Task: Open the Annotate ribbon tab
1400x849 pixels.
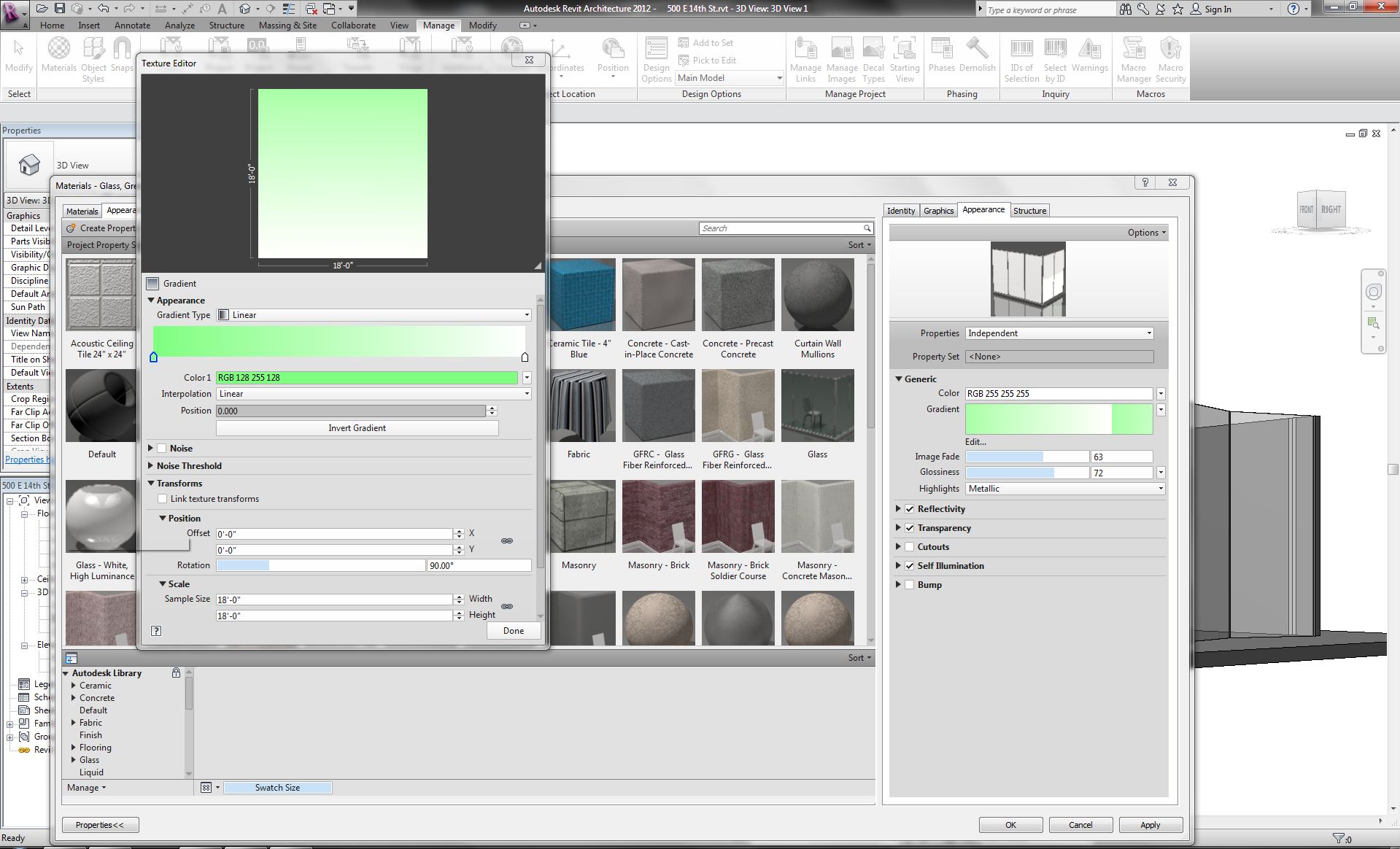Action: pyautogui.click(x=132, y=25)
